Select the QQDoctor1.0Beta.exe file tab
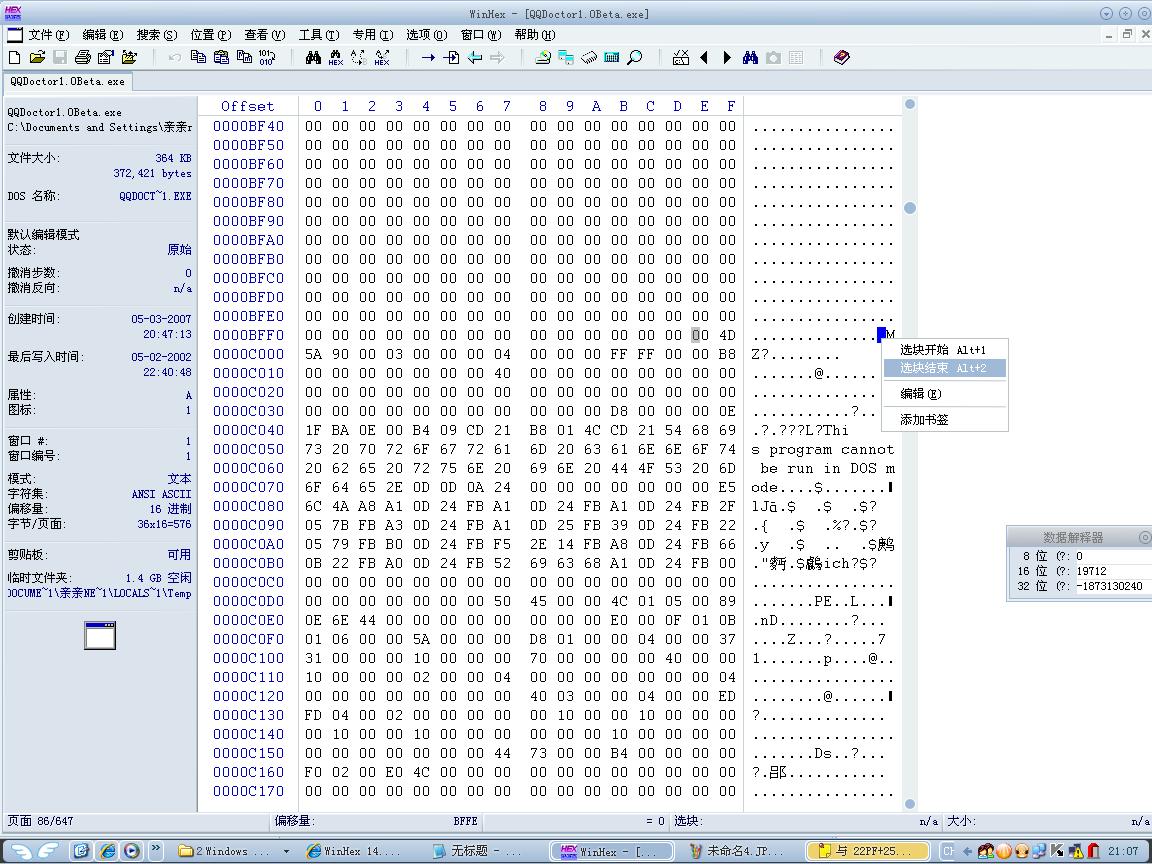The width and height of the screenshot is (1152, 864). pyautogui.click(x=68, y=82)
